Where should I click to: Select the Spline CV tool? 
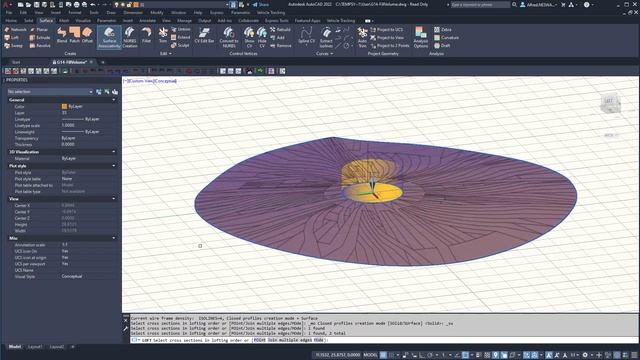[x=307, y=36]
